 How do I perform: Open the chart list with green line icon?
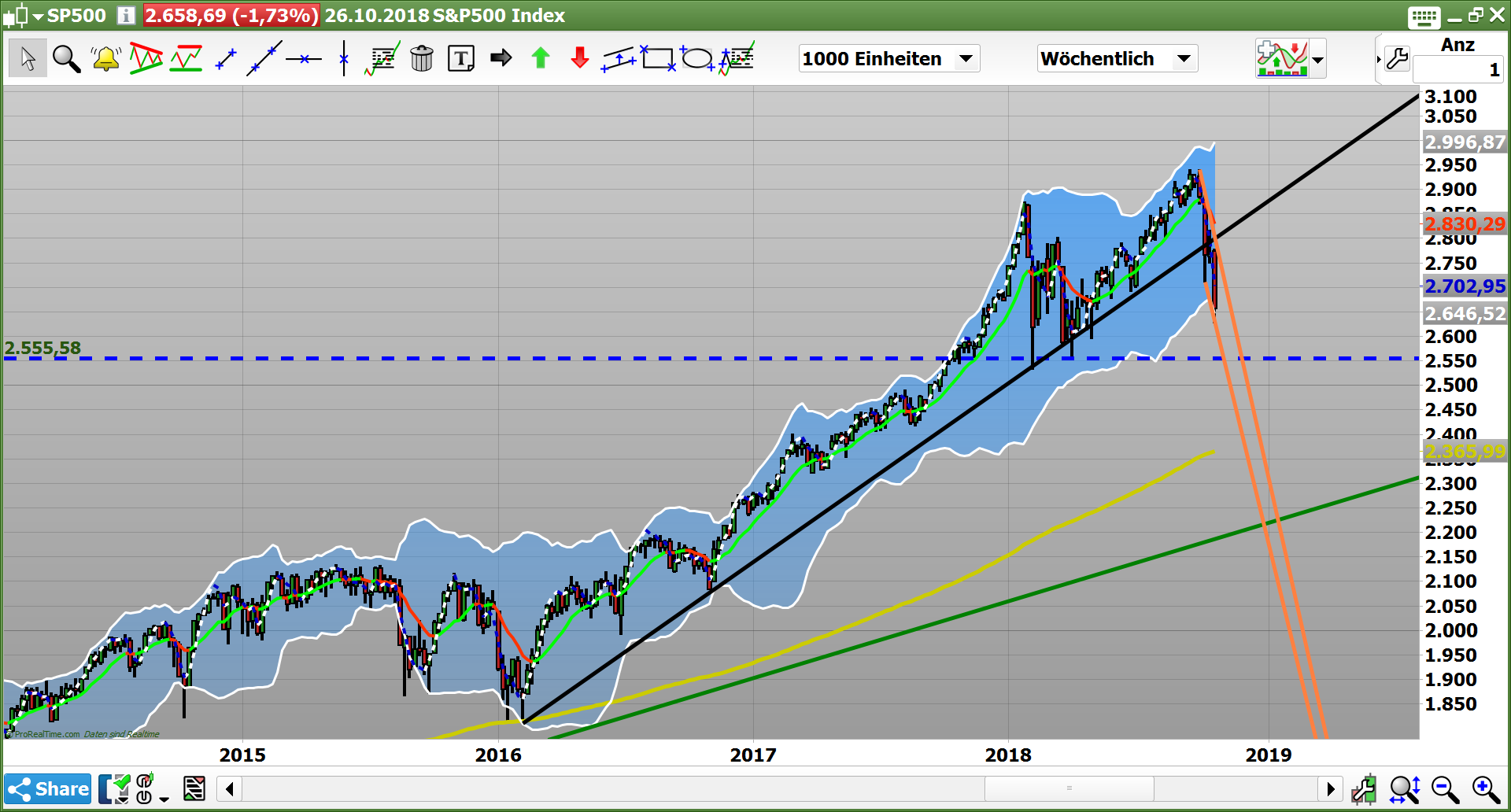tap(382, 58)
